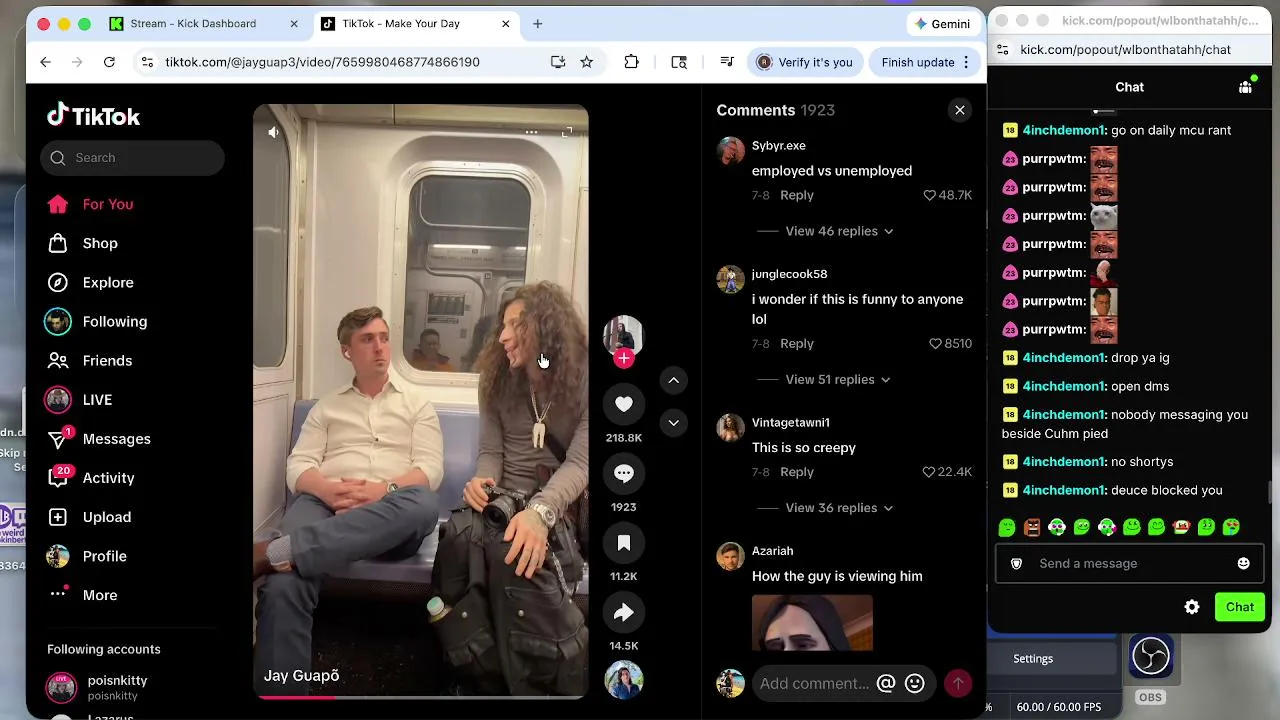
Task: Insert a mention with the @ icon
Action: (886, 683)
